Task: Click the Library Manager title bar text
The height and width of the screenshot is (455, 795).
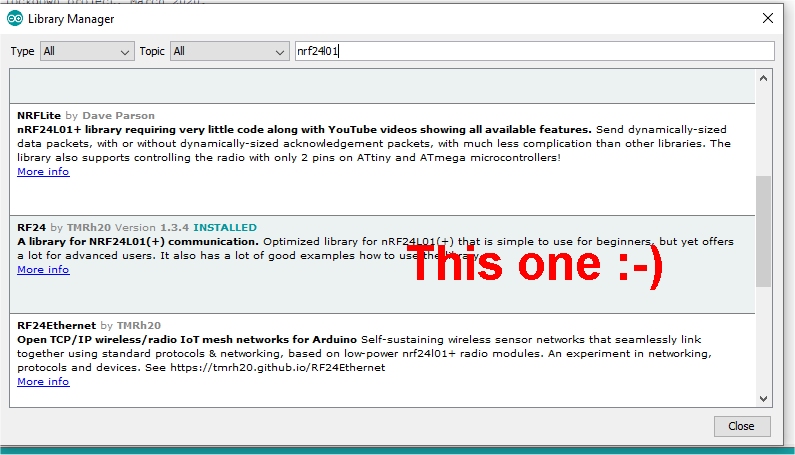Action: point(72,19)
